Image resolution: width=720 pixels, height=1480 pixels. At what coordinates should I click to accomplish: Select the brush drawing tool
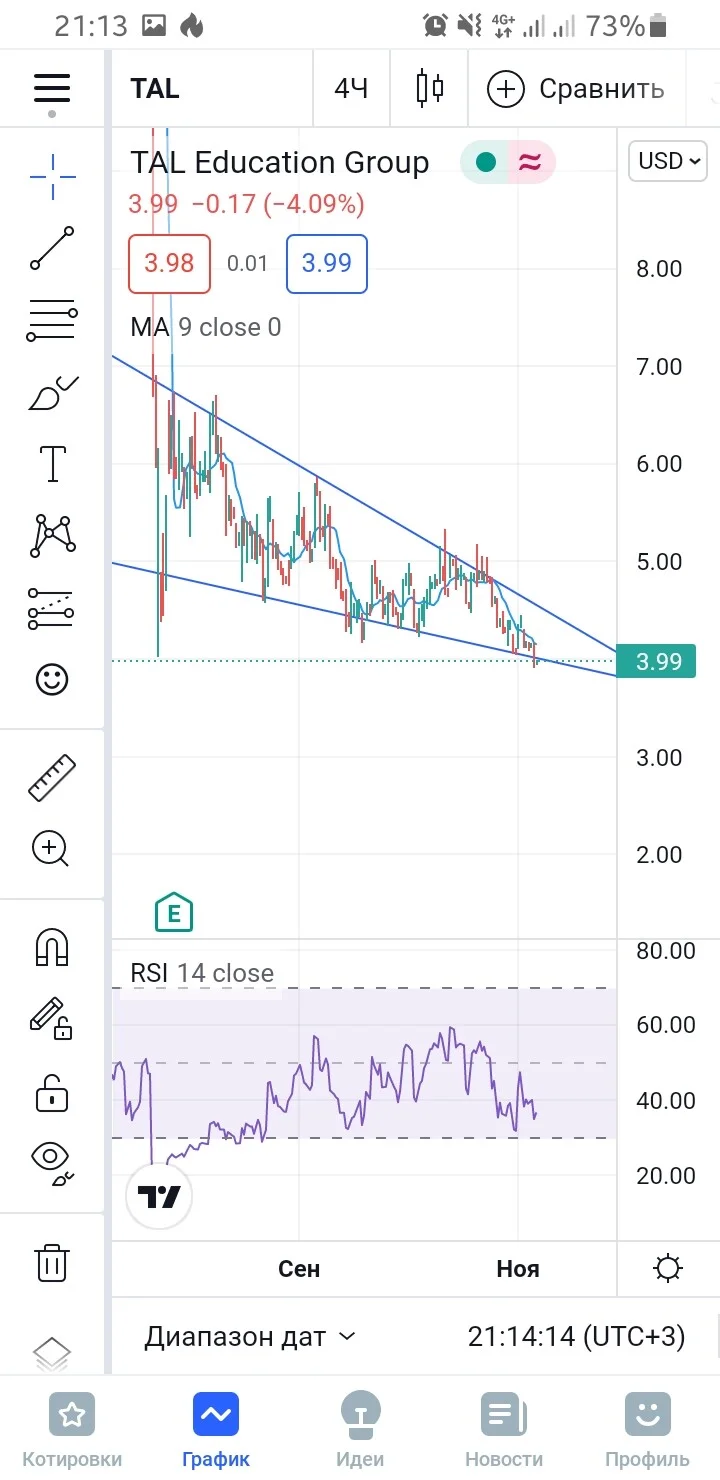click(52, 394)
